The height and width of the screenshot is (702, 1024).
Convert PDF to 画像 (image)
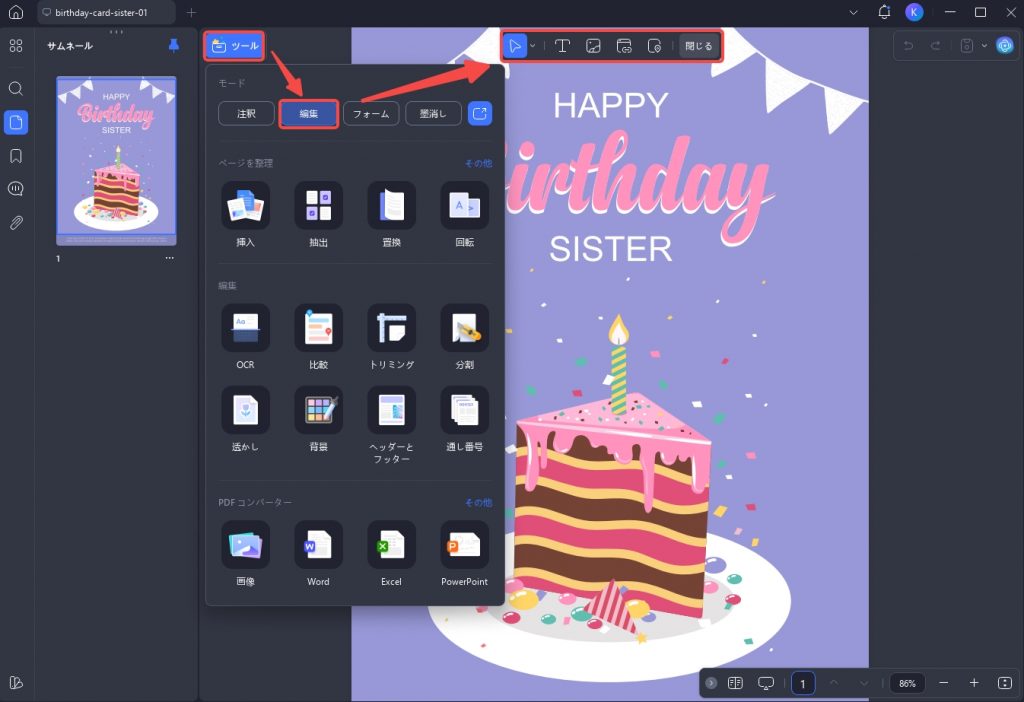(246, 554)
